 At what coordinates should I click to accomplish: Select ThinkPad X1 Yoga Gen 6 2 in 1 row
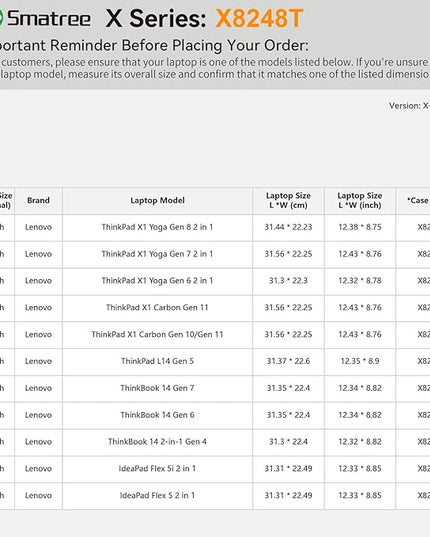[x=215, y=280]
